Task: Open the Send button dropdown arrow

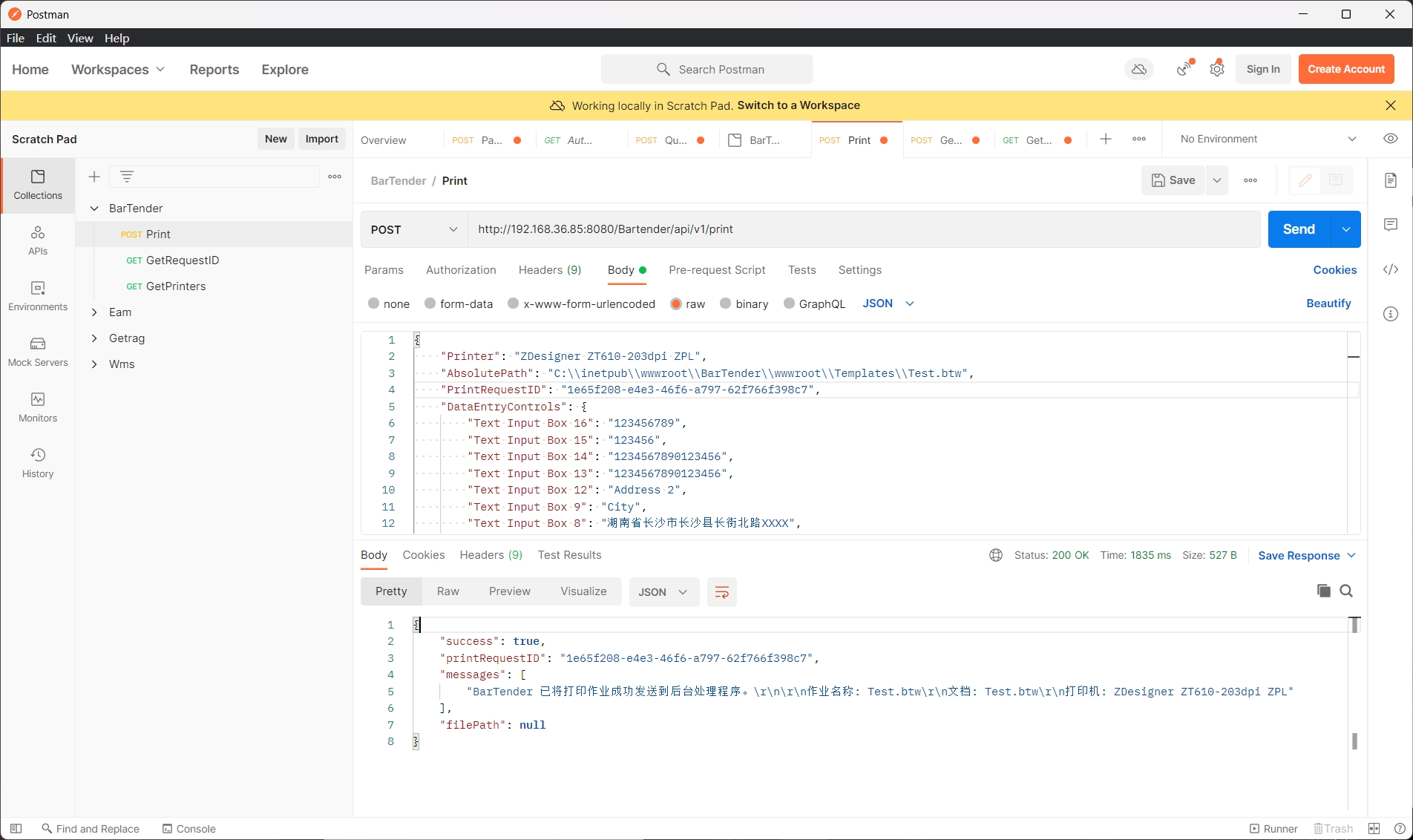Action: pos(1346,229)
